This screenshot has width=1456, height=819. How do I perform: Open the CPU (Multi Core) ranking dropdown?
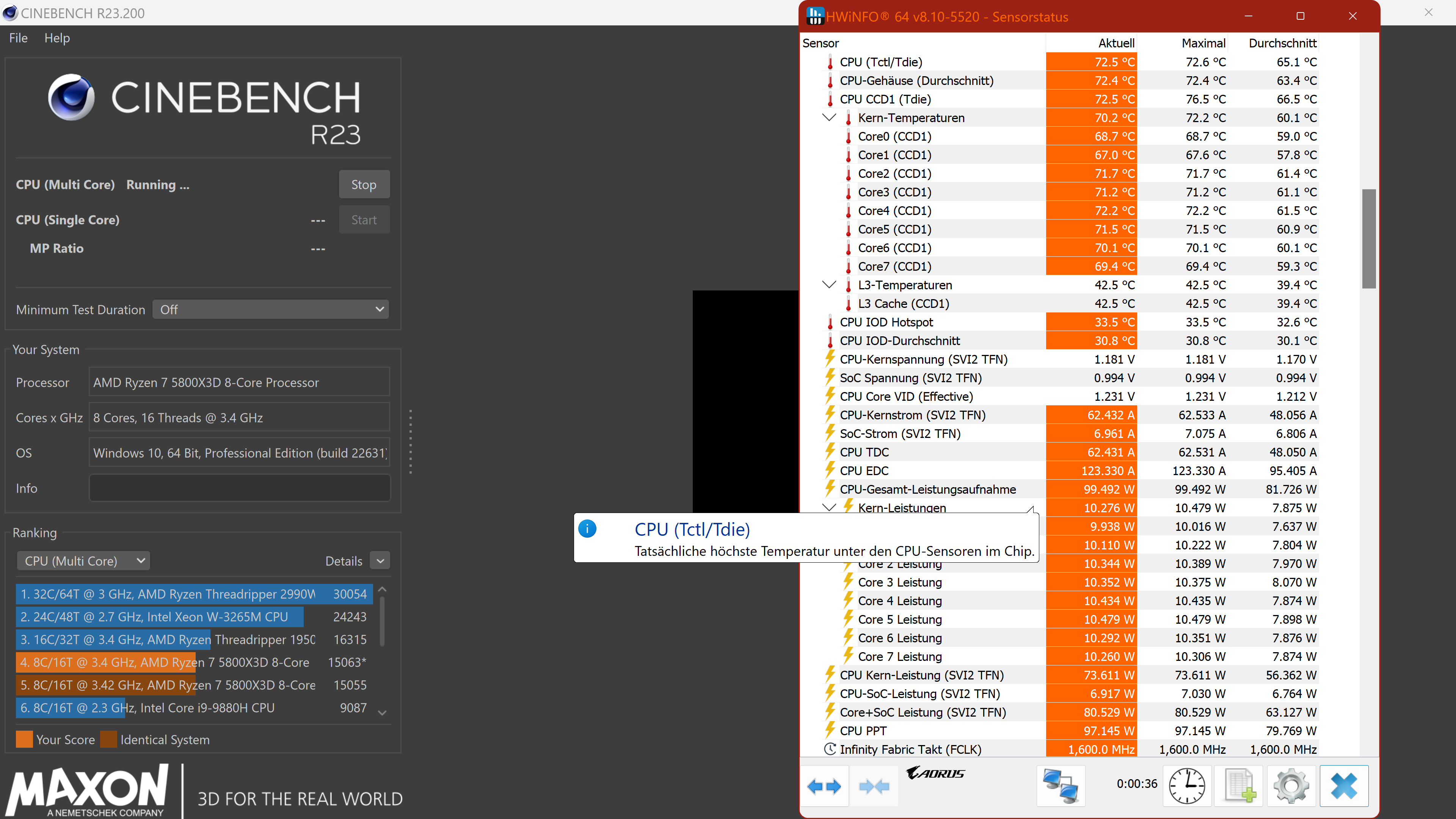pyautogui.click(x=84, y=561)
